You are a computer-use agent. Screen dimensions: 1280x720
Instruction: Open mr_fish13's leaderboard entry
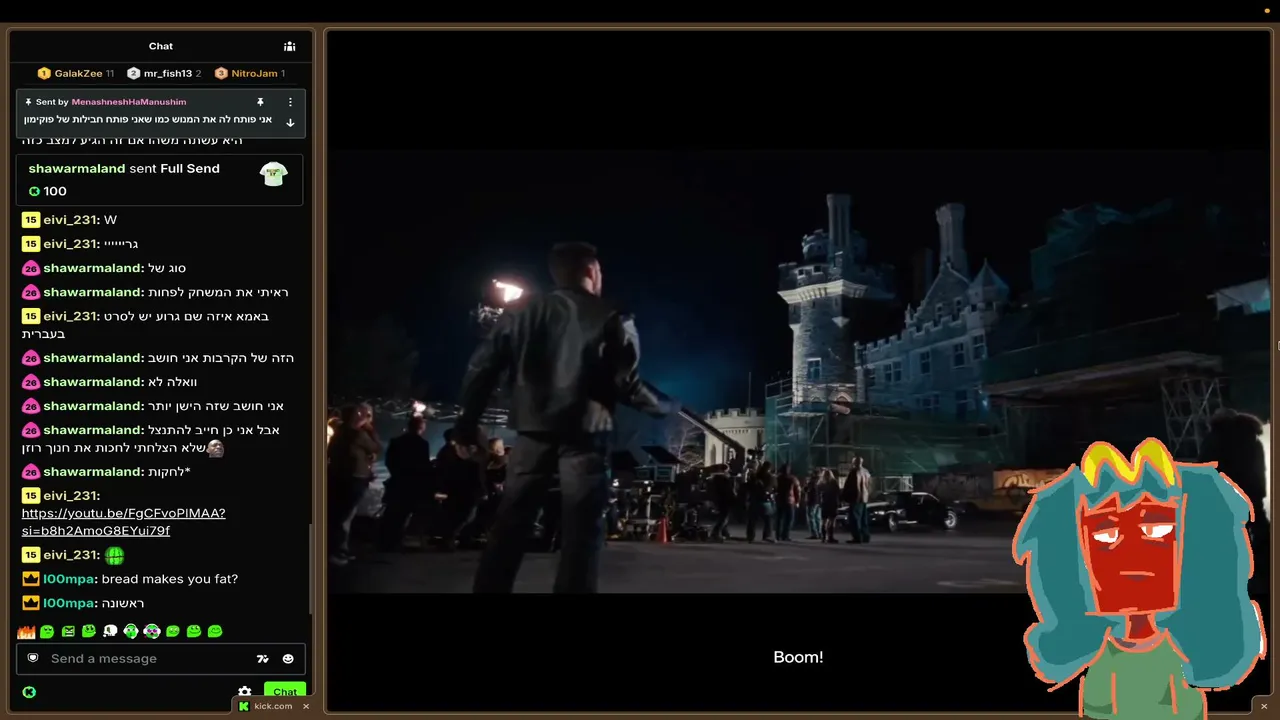click(164, 73)
